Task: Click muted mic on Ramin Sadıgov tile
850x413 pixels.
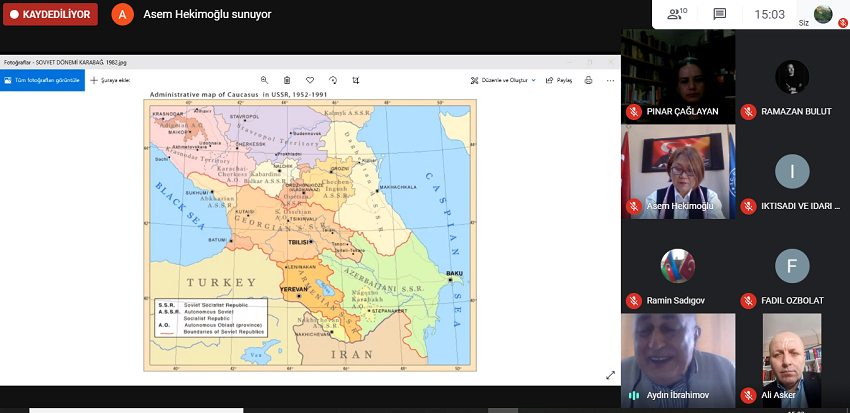Action: [x=633, y=301]
